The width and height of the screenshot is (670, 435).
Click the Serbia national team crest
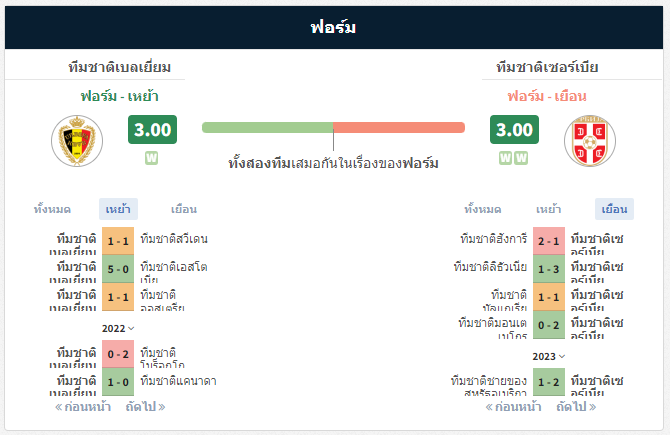coord(590,141)
